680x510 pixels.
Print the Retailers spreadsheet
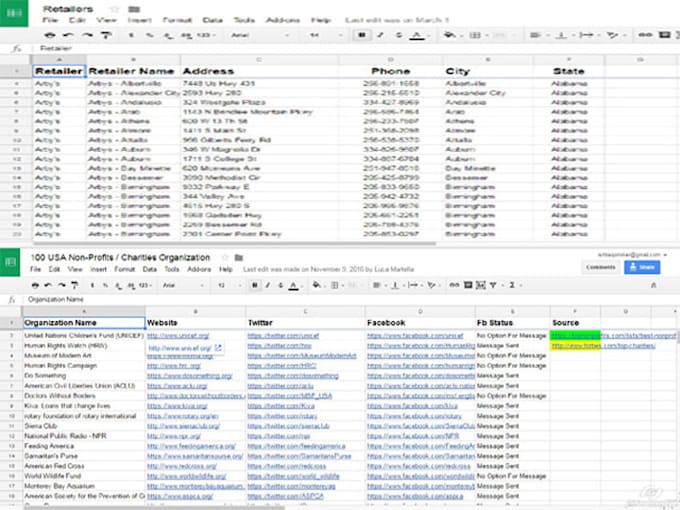click(x=50, y=35)
